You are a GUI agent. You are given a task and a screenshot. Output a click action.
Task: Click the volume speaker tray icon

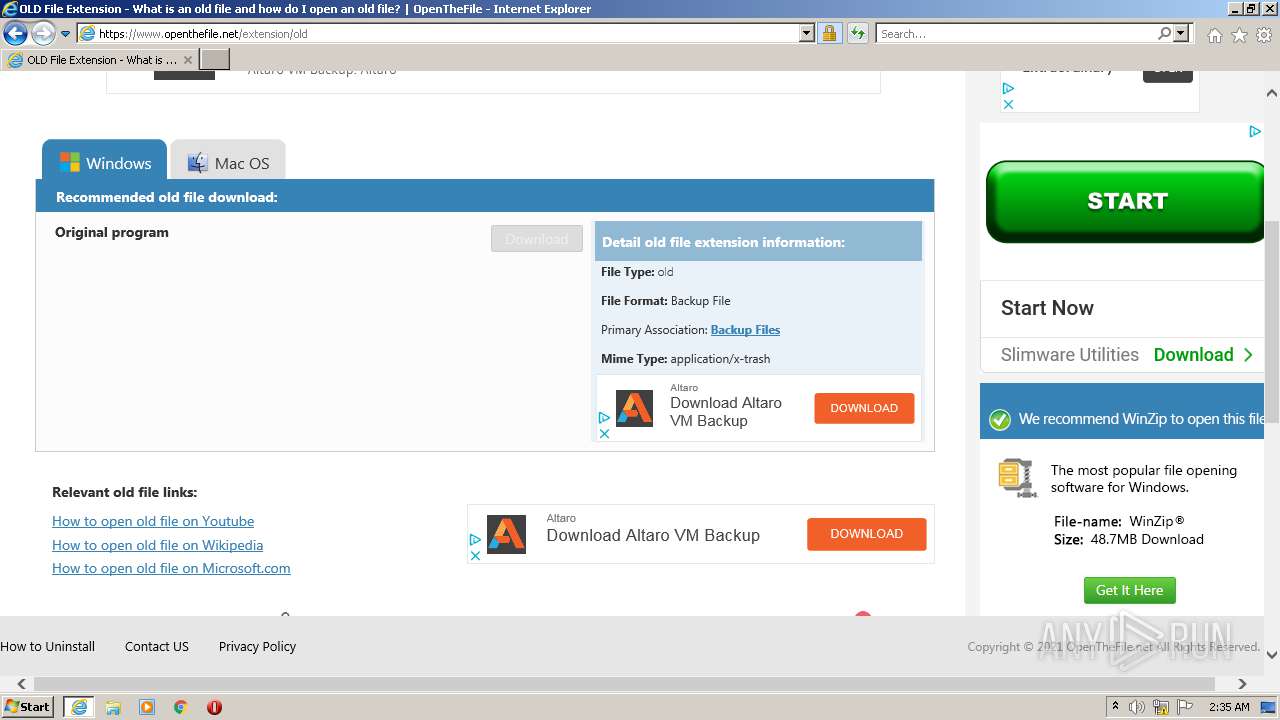1137,707
